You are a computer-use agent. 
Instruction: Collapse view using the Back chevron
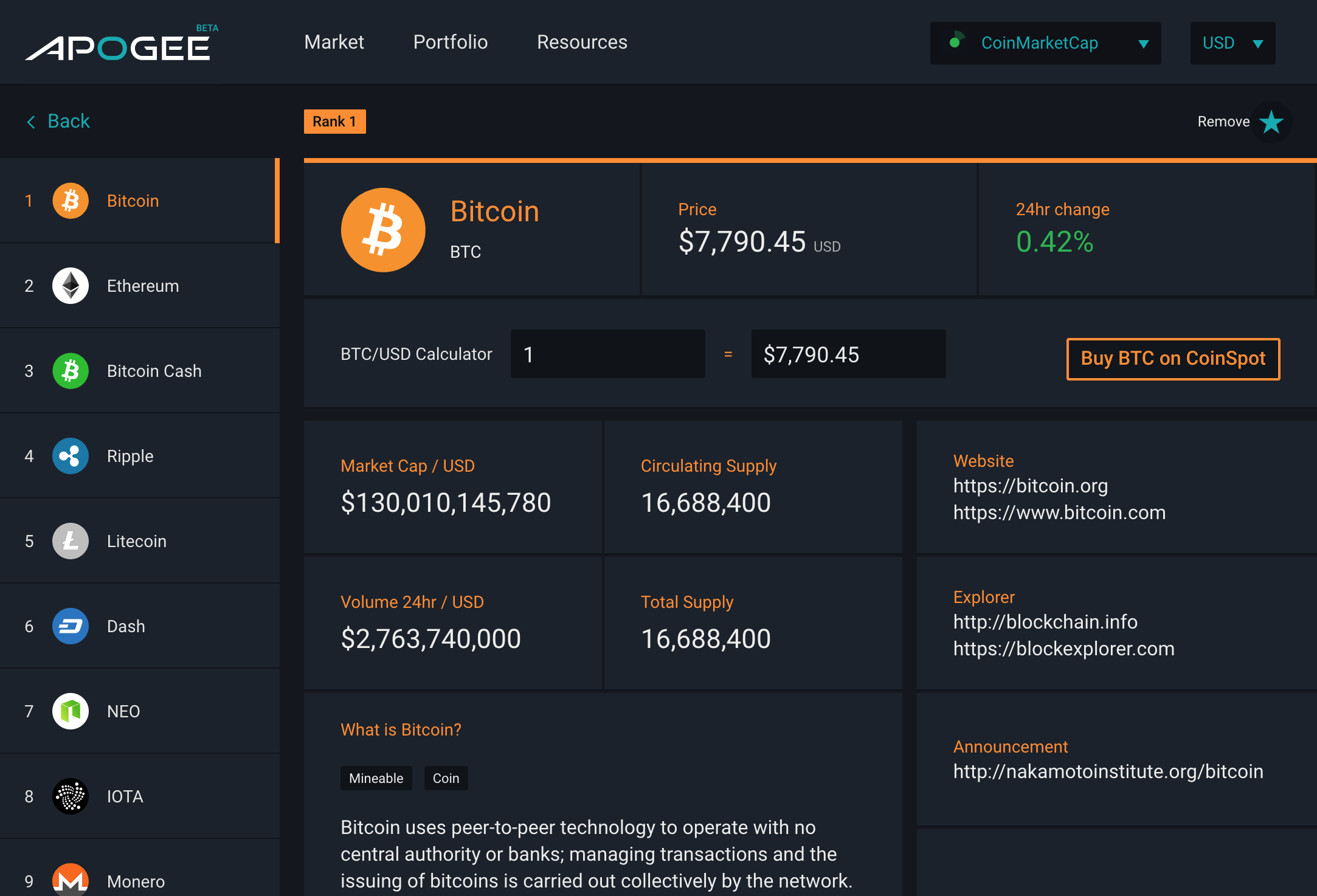[x=31, y=121]
